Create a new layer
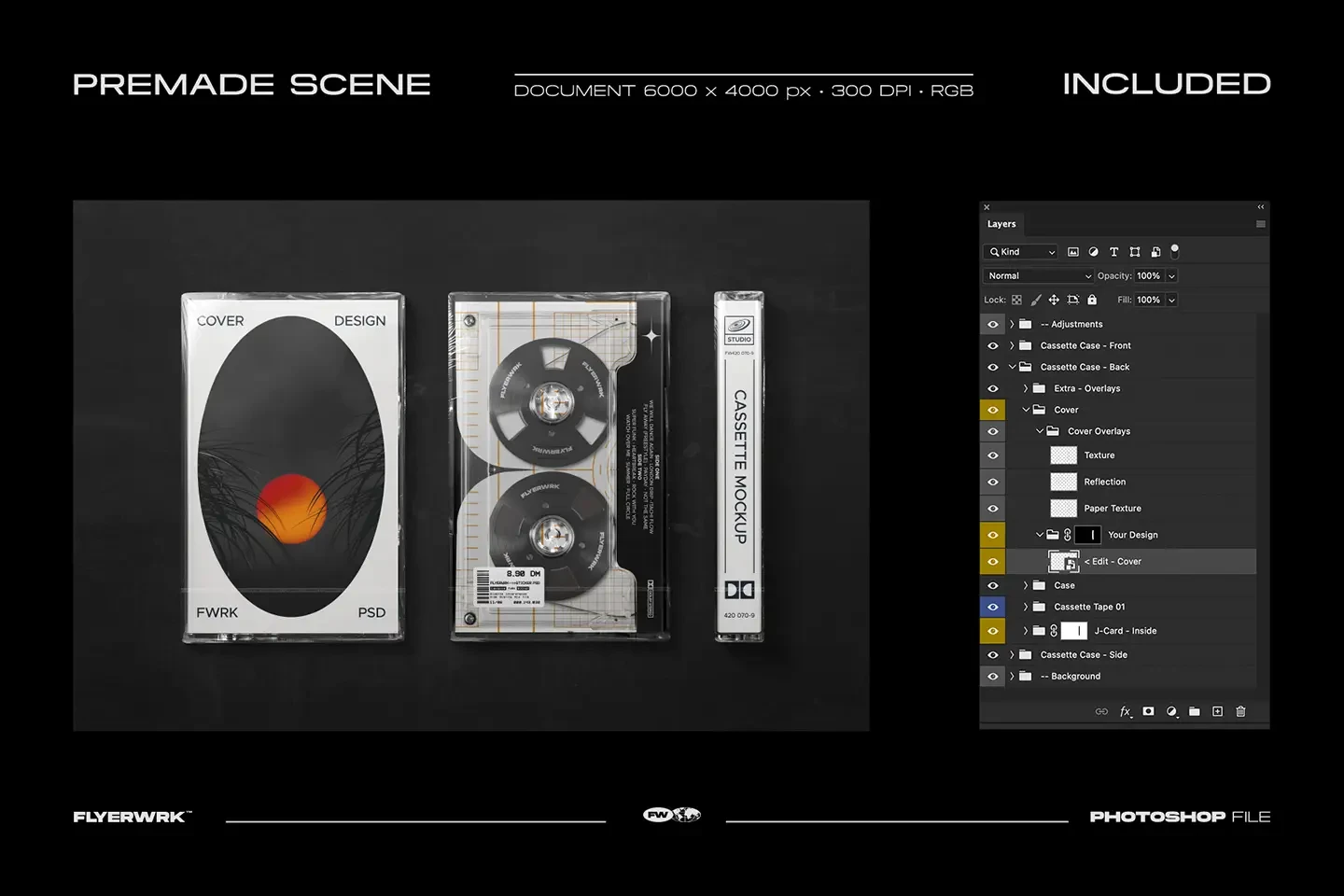1344x896 pixels. (x=1217, y=710)
